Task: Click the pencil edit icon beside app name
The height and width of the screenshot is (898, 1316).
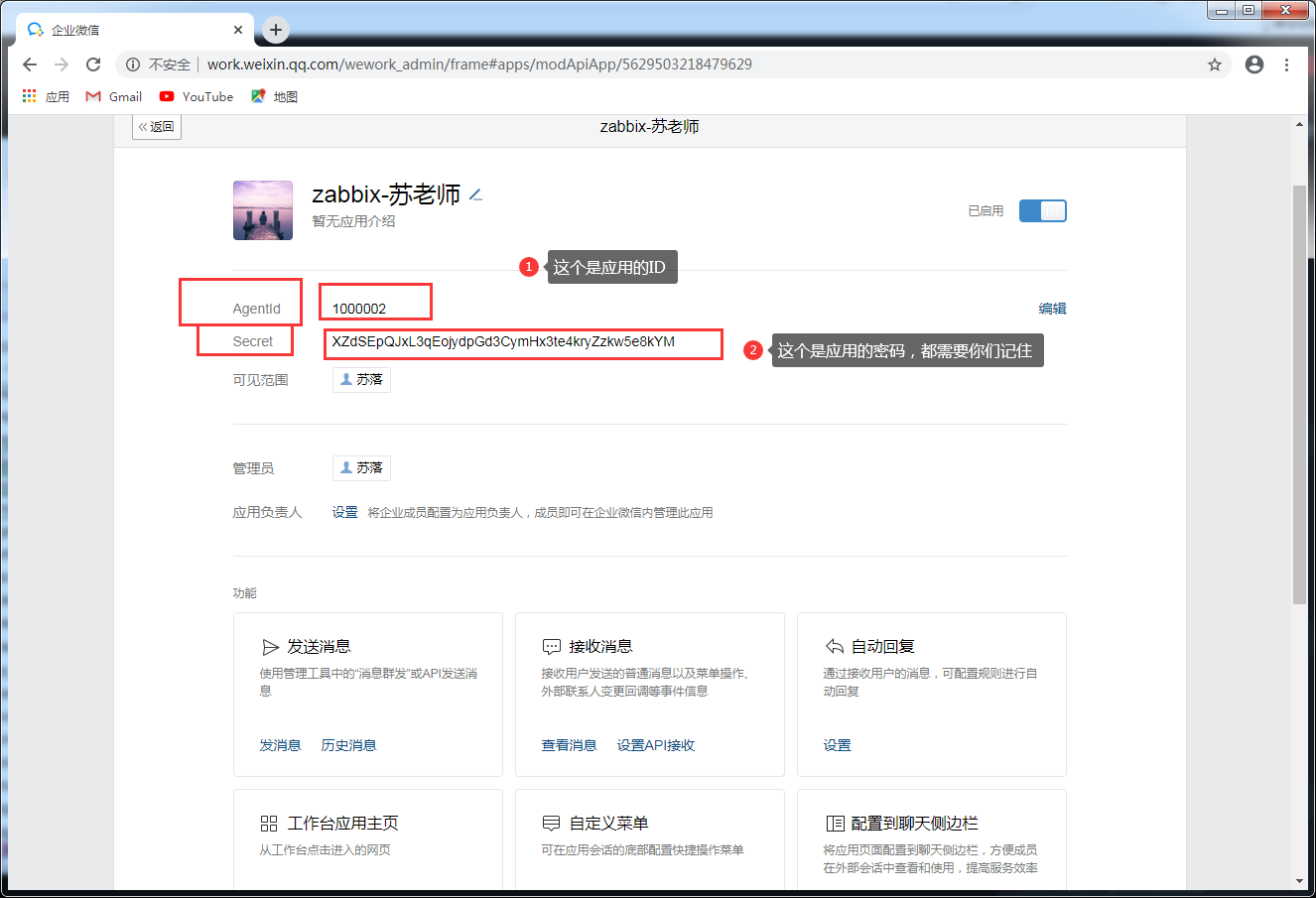Action: [x=475, y=194]
